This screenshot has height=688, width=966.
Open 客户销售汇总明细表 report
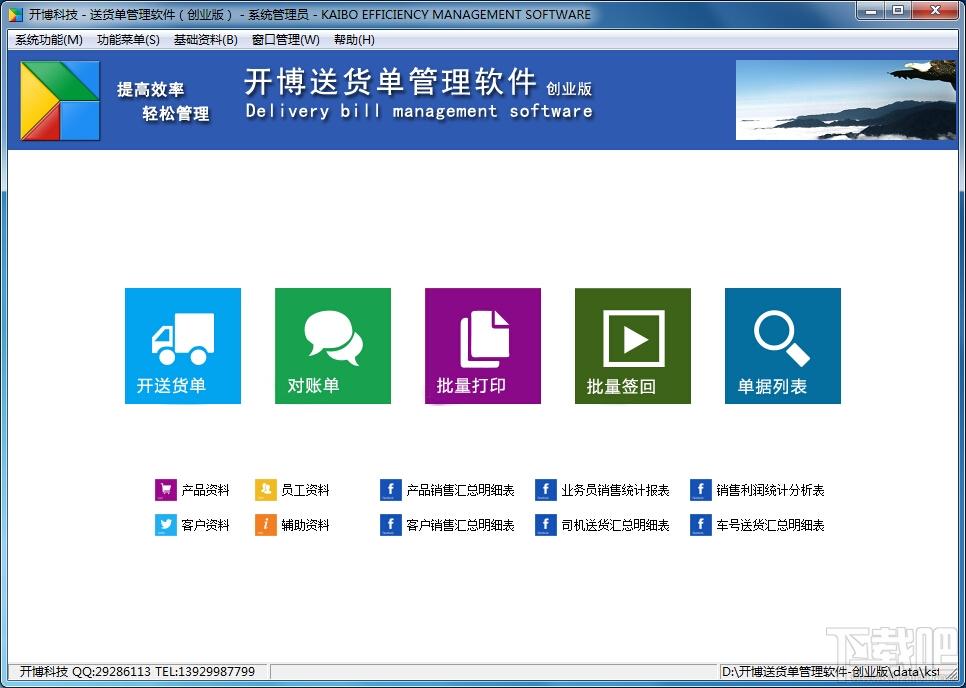(460, 525)
